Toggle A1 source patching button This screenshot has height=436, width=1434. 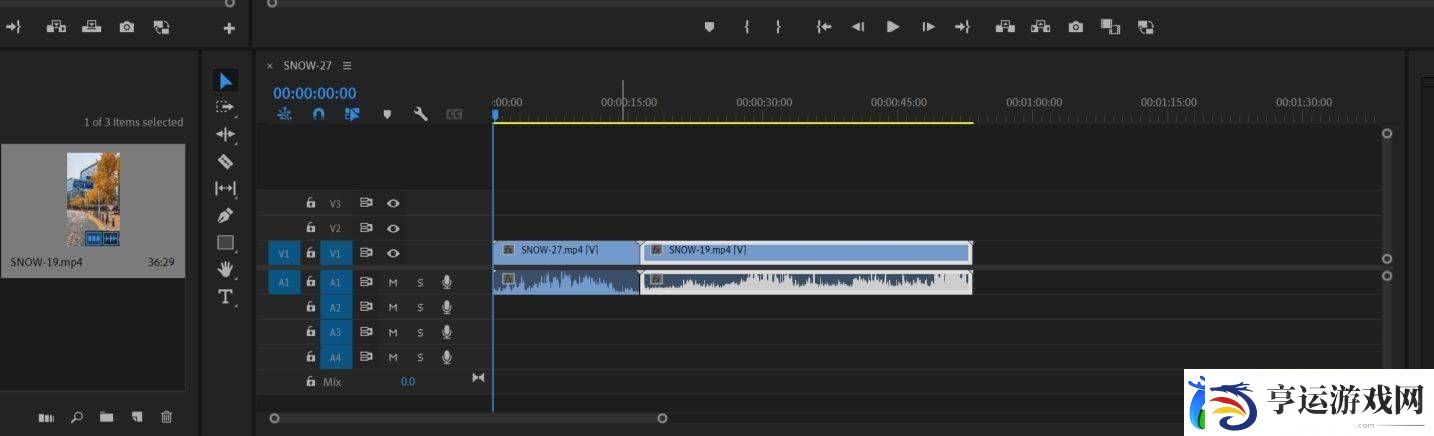point(283,283)
